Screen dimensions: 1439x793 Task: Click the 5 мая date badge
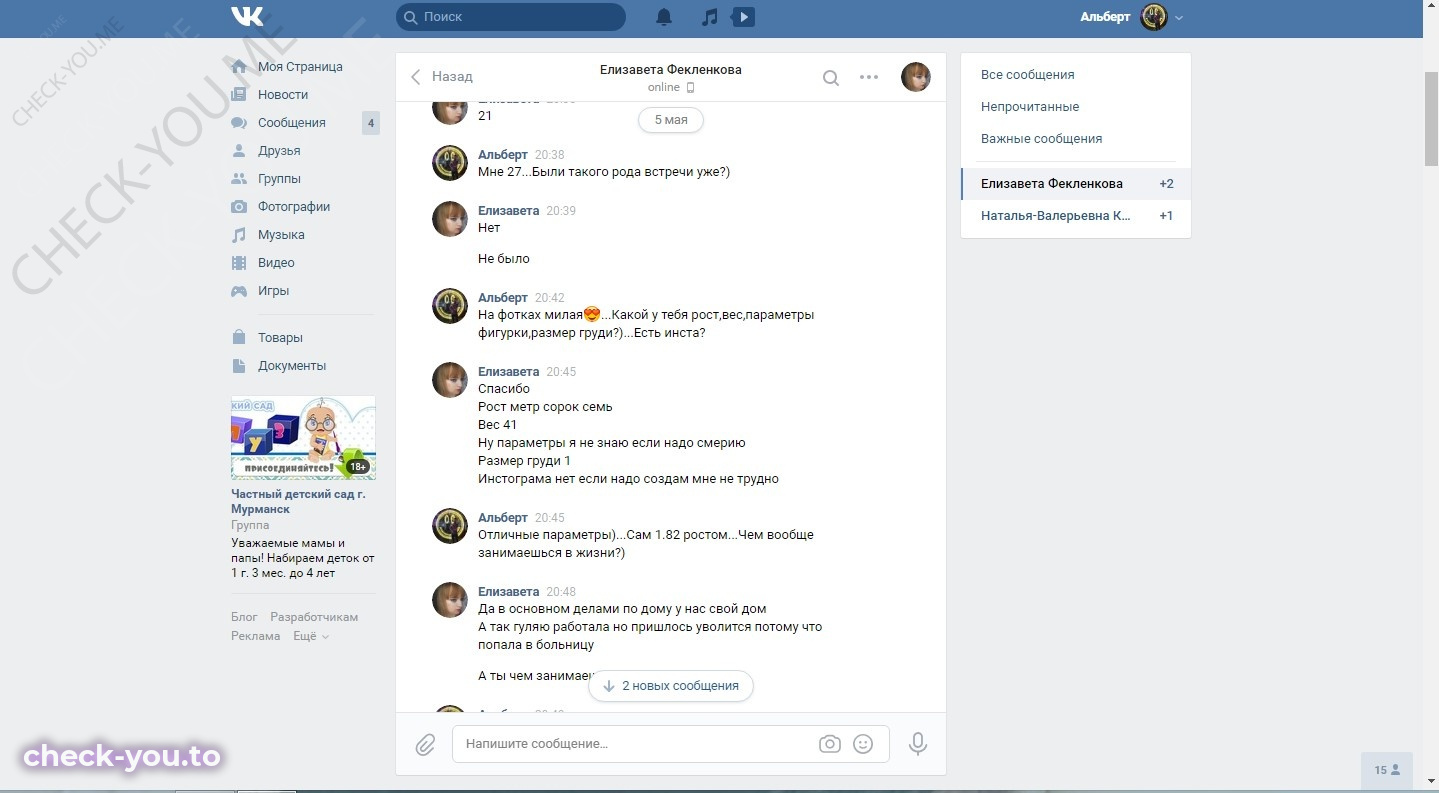tap(671, 120)
